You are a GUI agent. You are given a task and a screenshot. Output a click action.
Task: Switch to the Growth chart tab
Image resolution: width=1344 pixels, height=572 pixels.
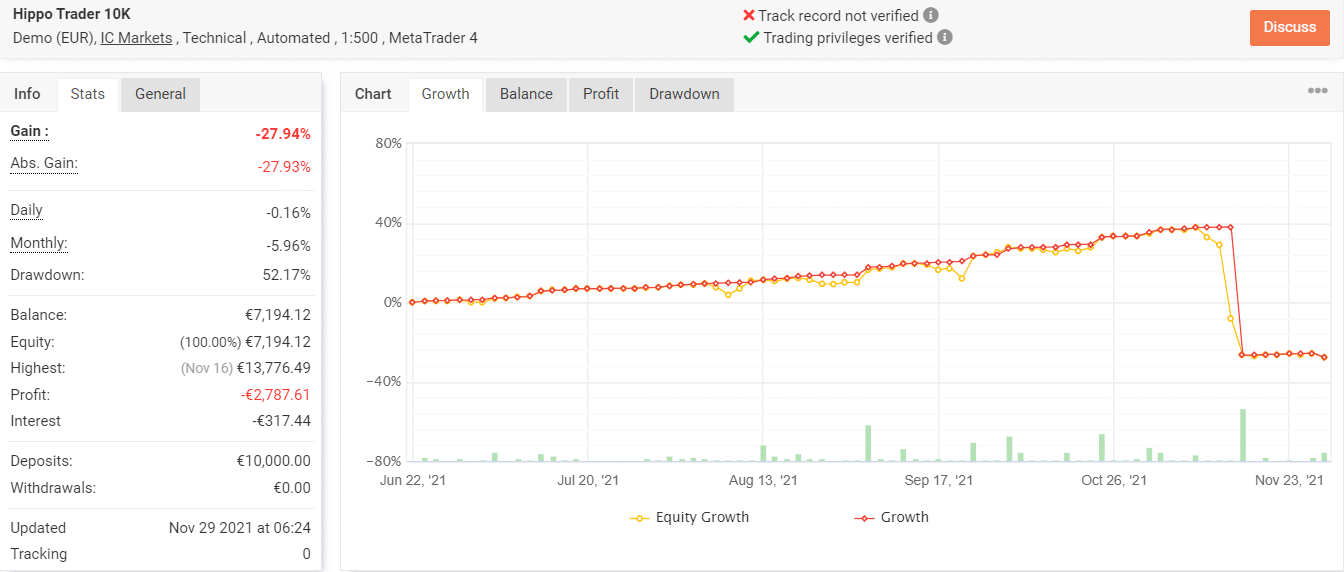click(445, 94)
